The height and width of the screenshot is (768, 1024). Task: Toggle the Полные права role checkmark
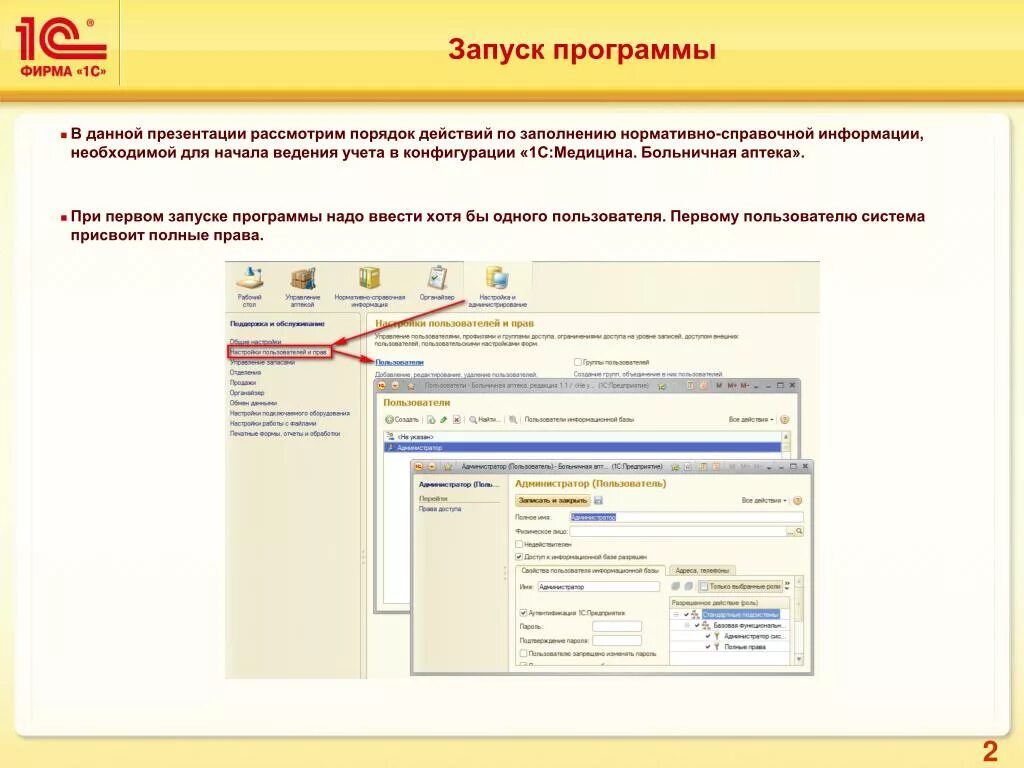click(708, 647)
